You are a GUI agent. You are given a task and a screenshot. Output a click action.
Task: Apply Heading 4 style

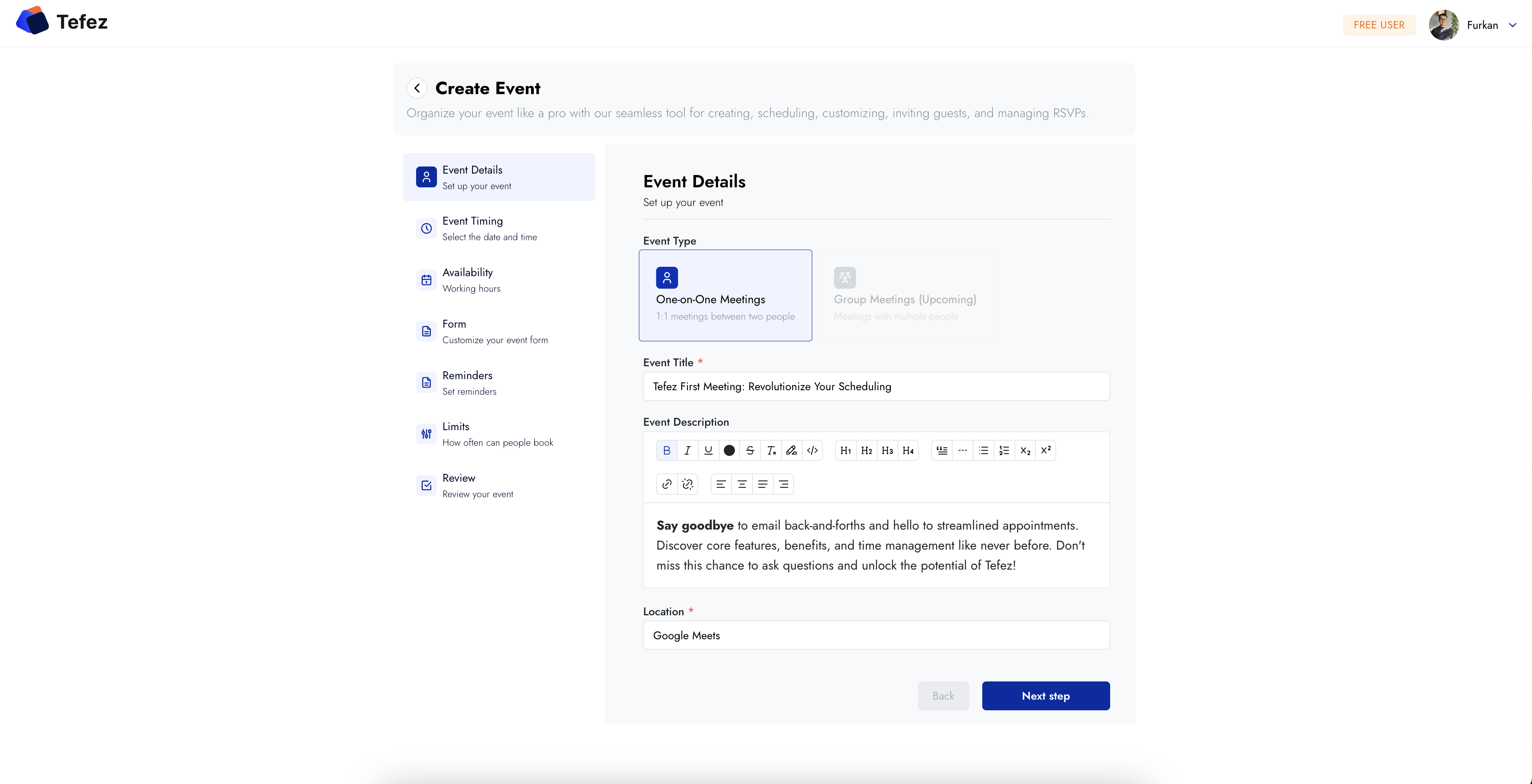[908, 451]
